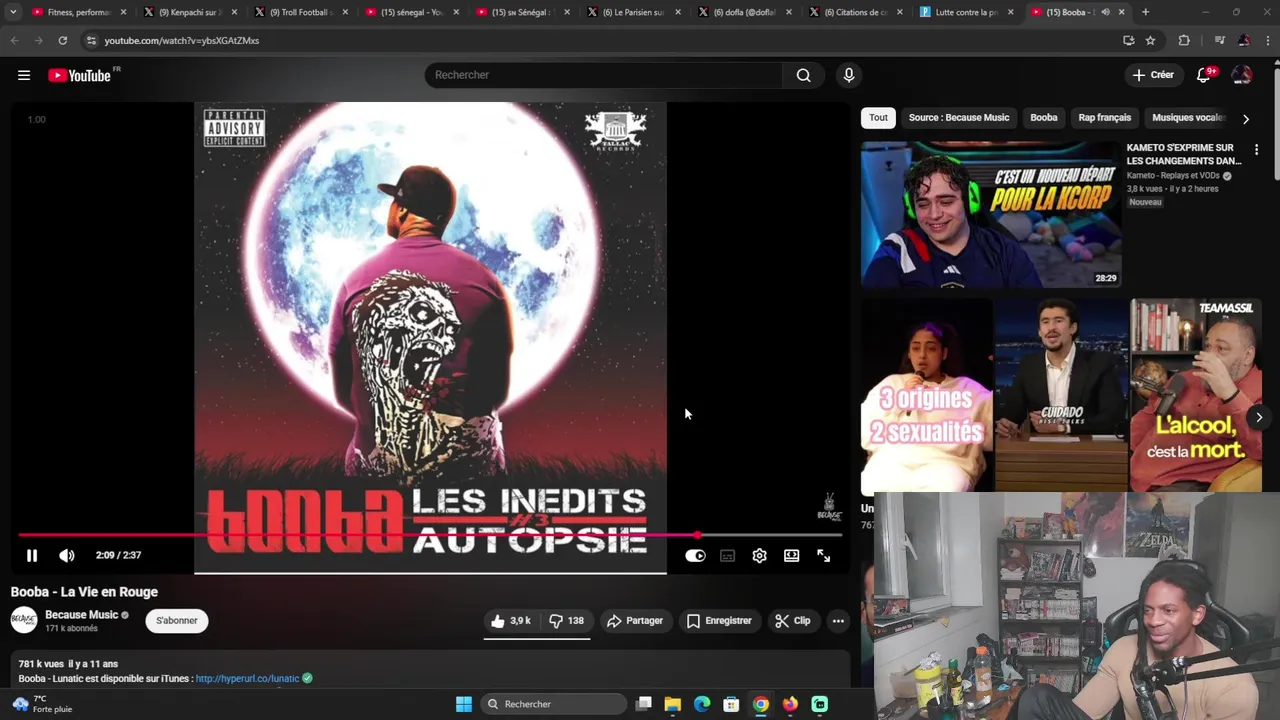
Task: Open Task View on the taskbar
Action: (644, 705)
